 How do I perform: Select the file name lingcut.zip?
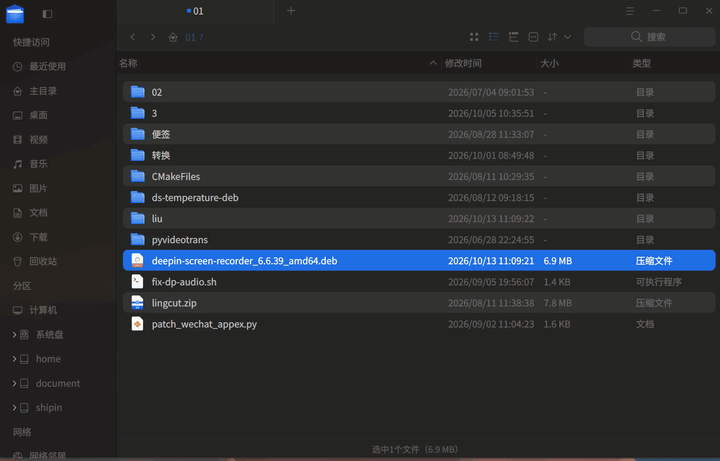[174, 303]
